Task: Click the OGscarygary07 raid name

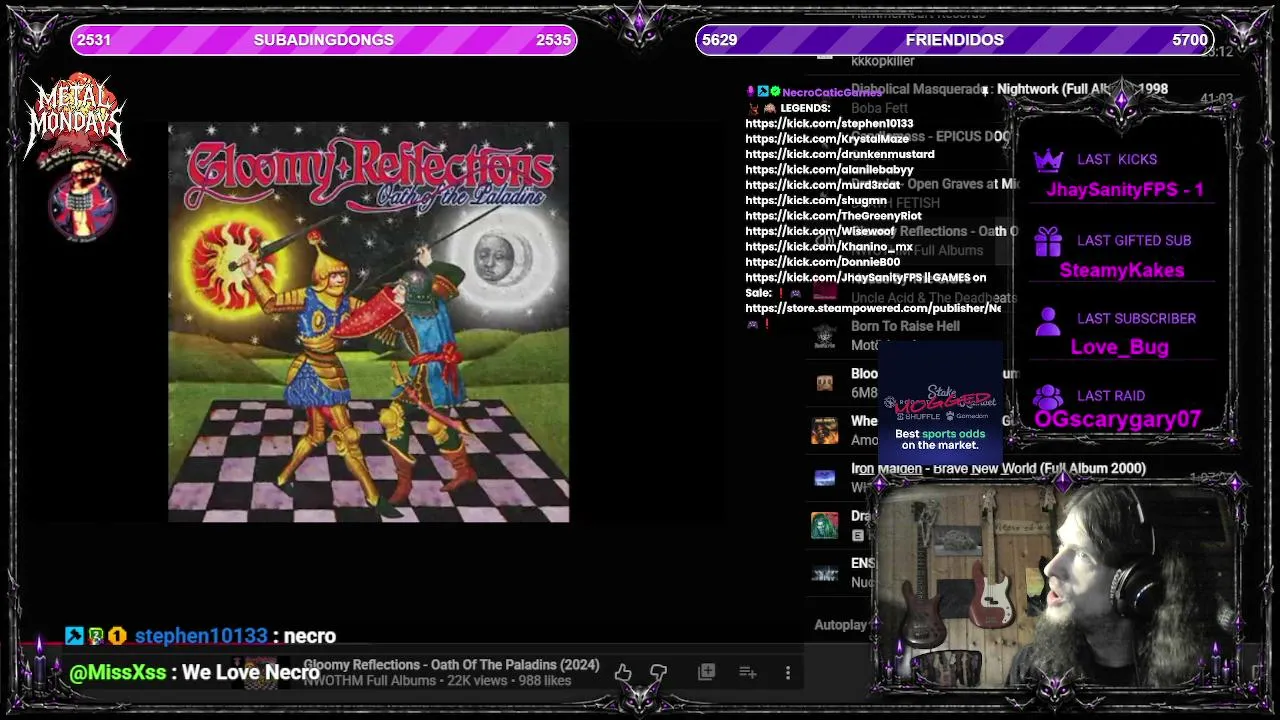Action: (1117, 420)
